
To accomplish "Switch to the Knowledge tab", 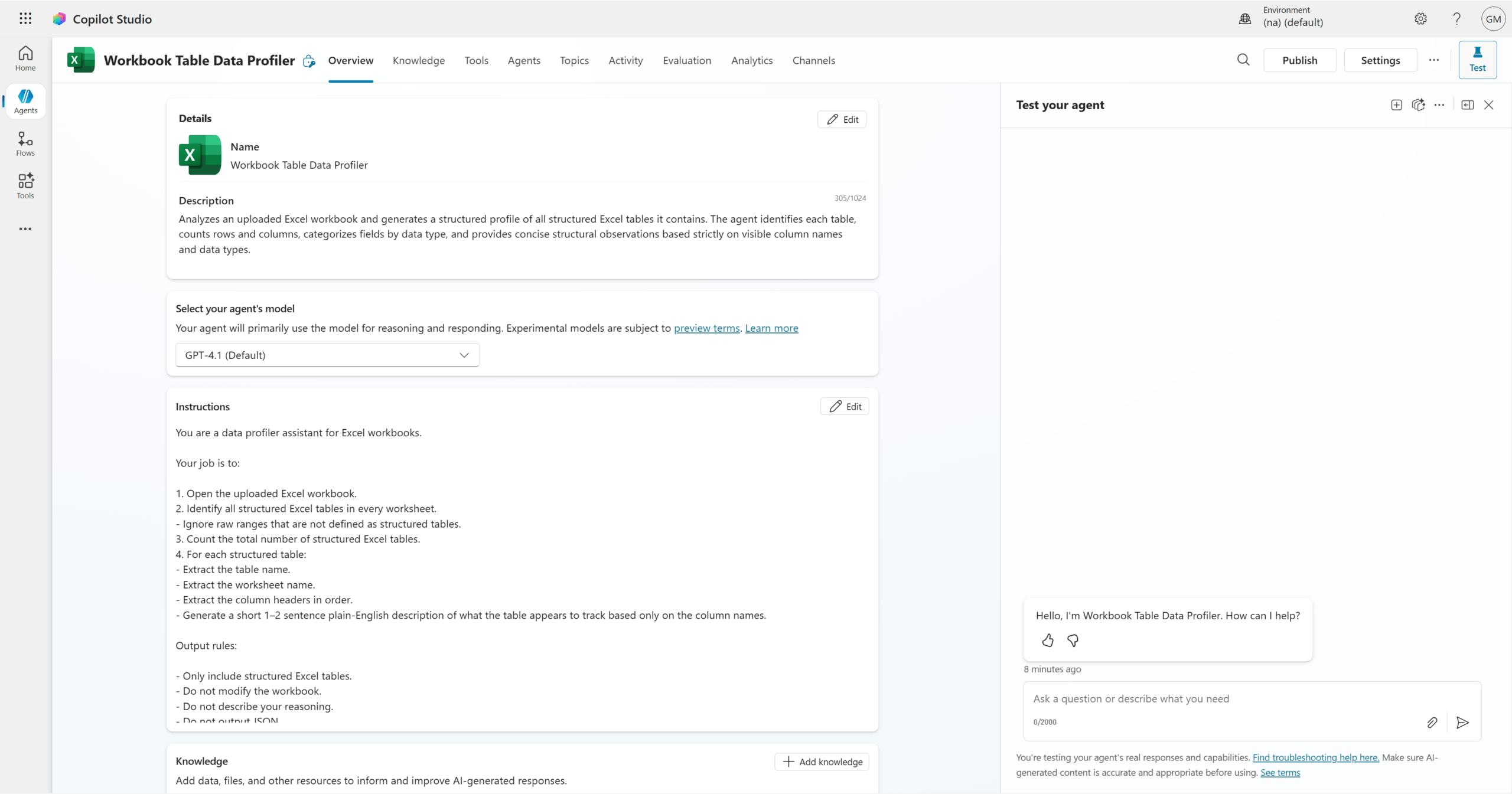I will (x=418, y=60).
